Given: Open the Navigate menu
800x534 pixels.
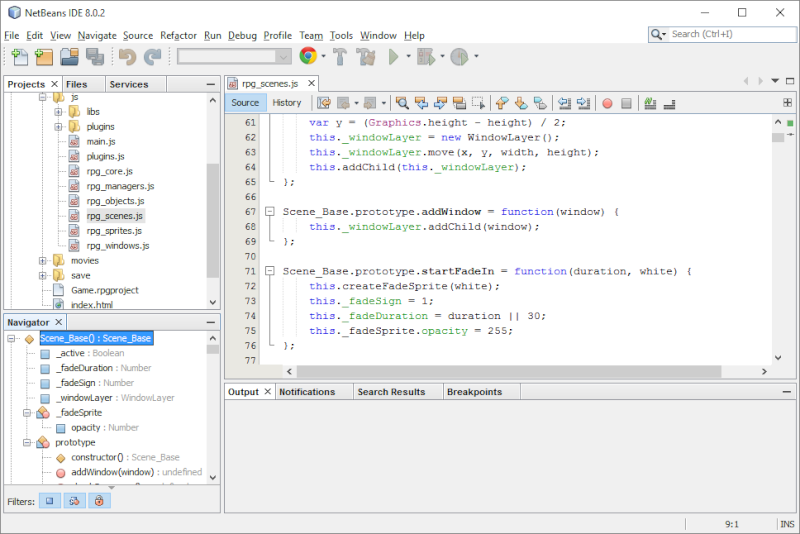Looking at the screenshot, I should click(x=97, y=35).
